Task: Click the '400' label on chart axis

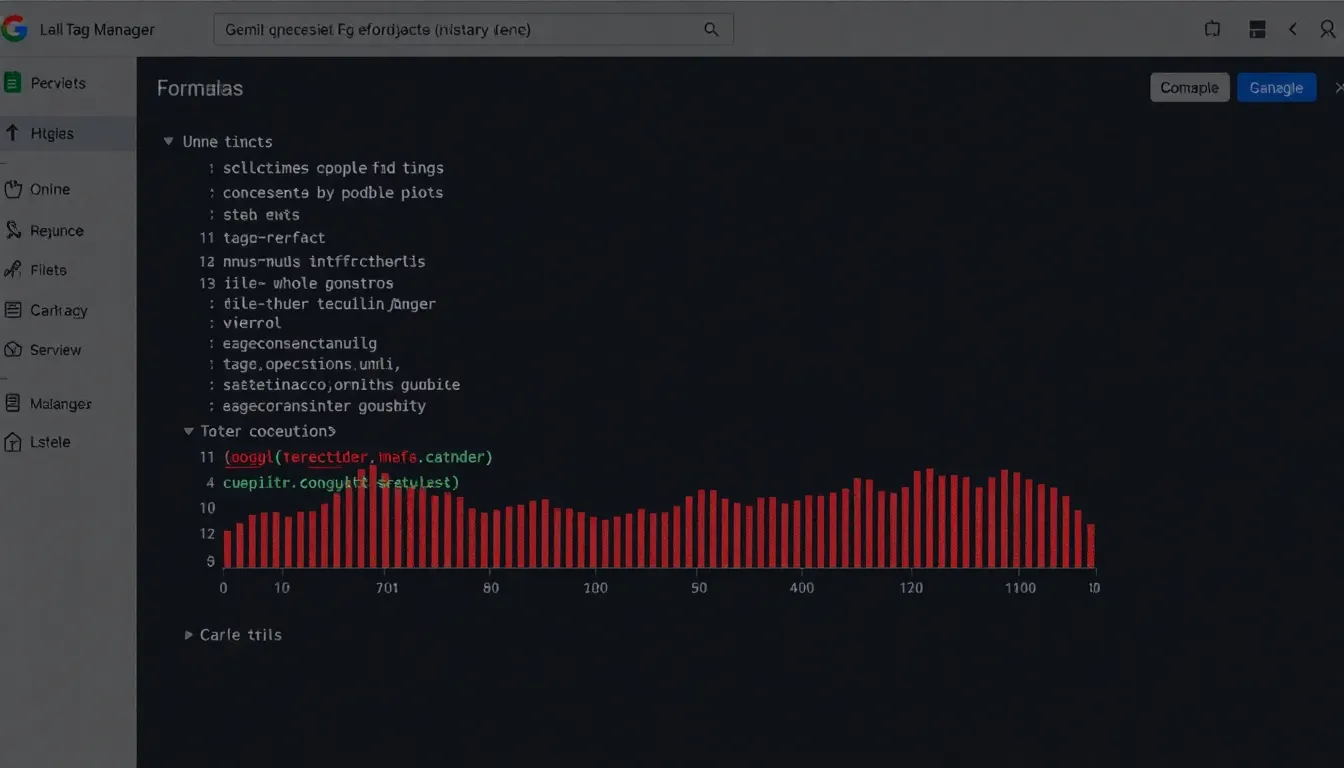Action: pos(802,588)
